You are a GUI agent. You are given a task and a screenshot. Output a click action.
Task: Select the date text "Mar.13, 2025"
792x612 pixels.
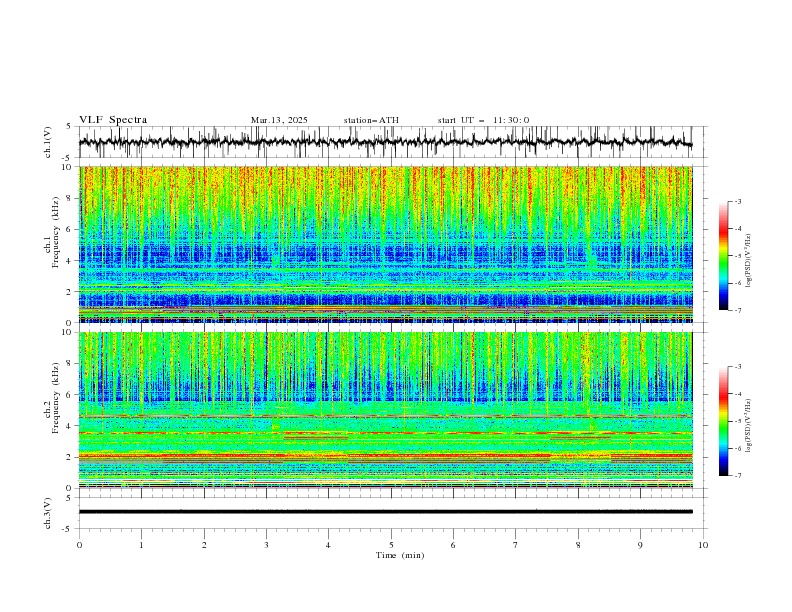[279, 120]
